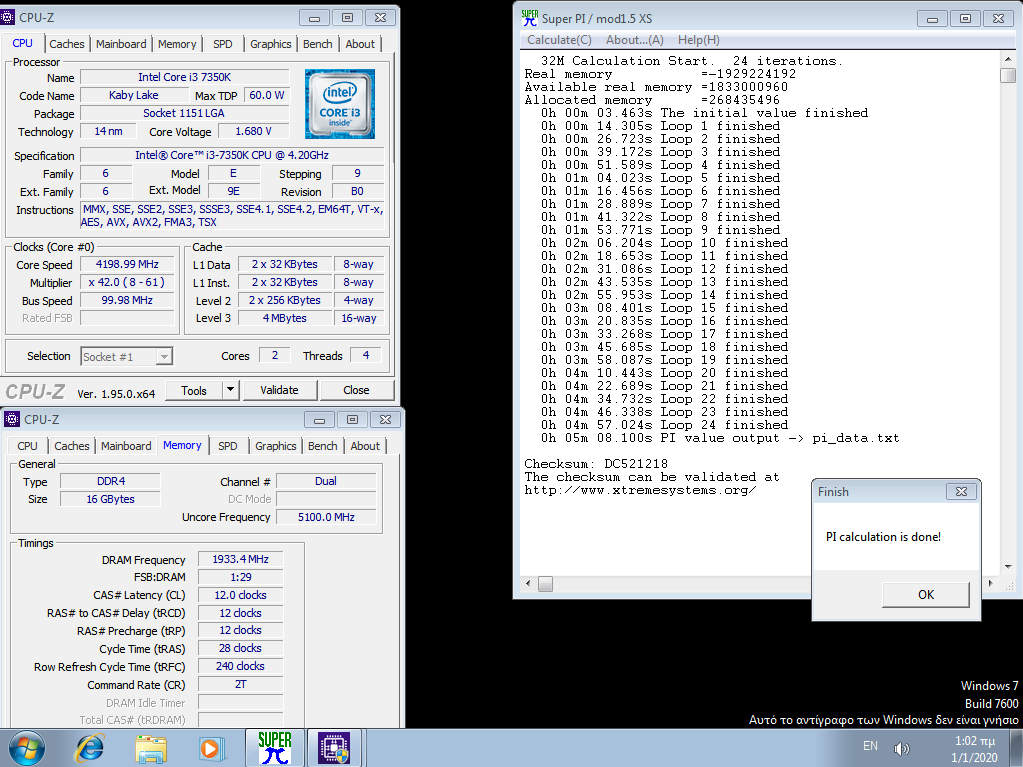Click the CAS# Latency value 12.0 clocks
The height and width of the screenshot is (767, 1023).
(240, 595)
